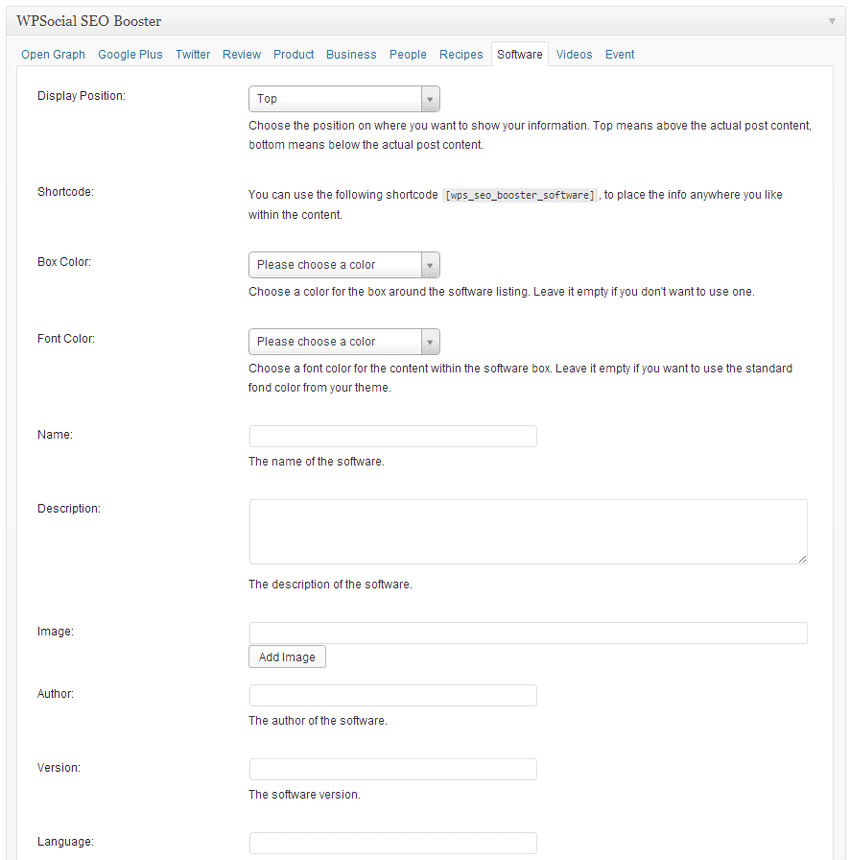Select the Twitter tab
850x860 pixels.
click(x=193, y=55)
